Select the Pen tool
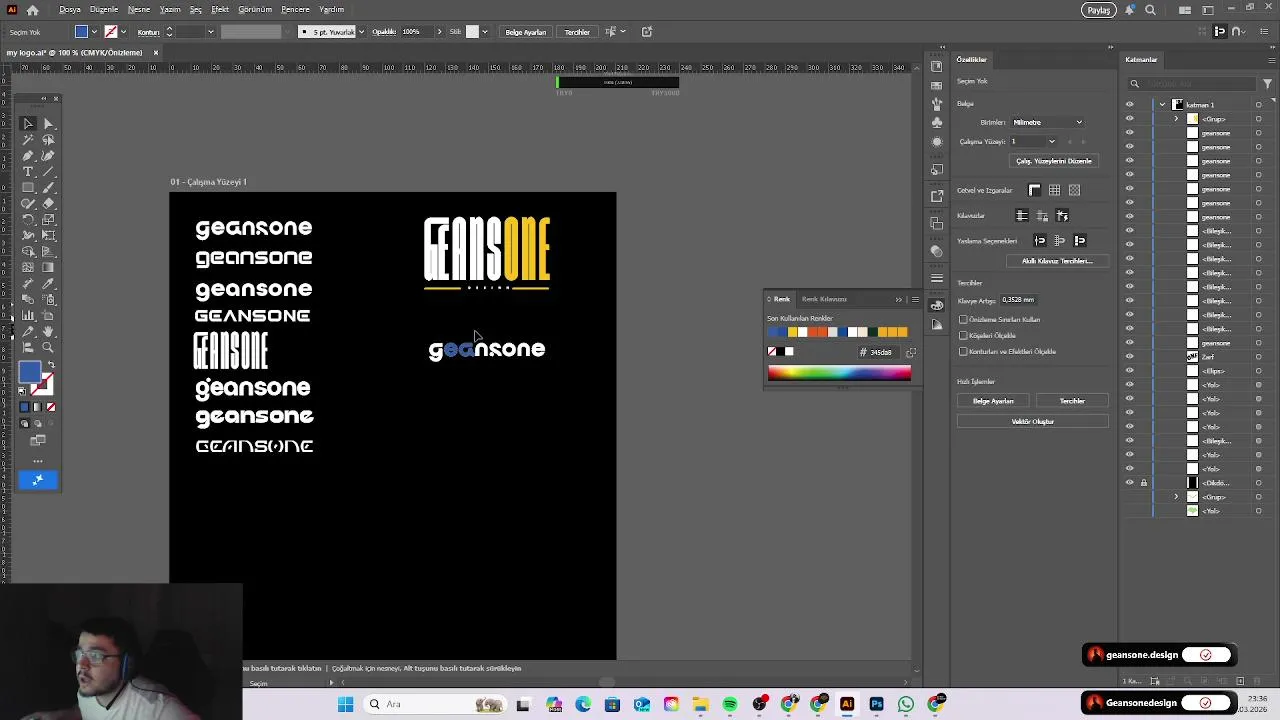Image resolution: width=1280 pixels, height=720 pixels. [x=28, y=156]
